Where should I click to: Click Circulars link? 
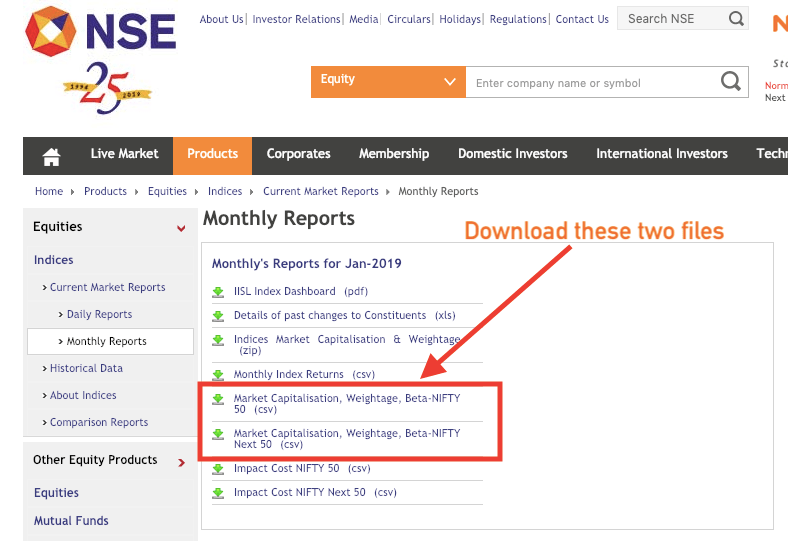pyautogui.click(x=409, y=19)
